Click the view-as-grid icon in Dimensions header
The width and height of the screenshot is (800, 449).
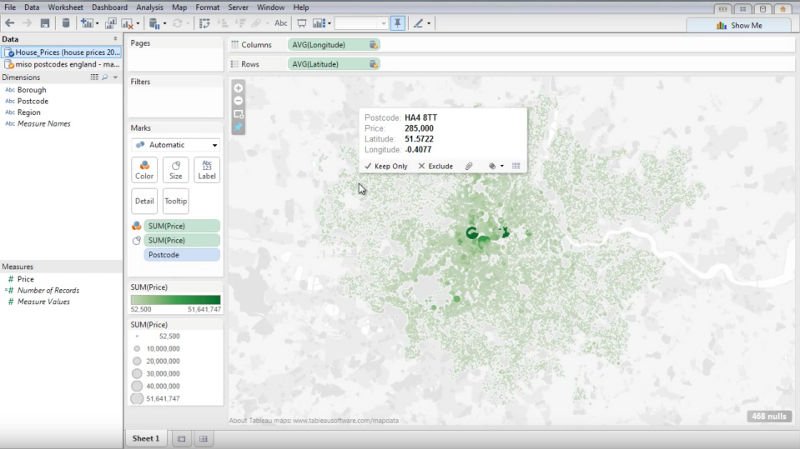tap(94, 77)
